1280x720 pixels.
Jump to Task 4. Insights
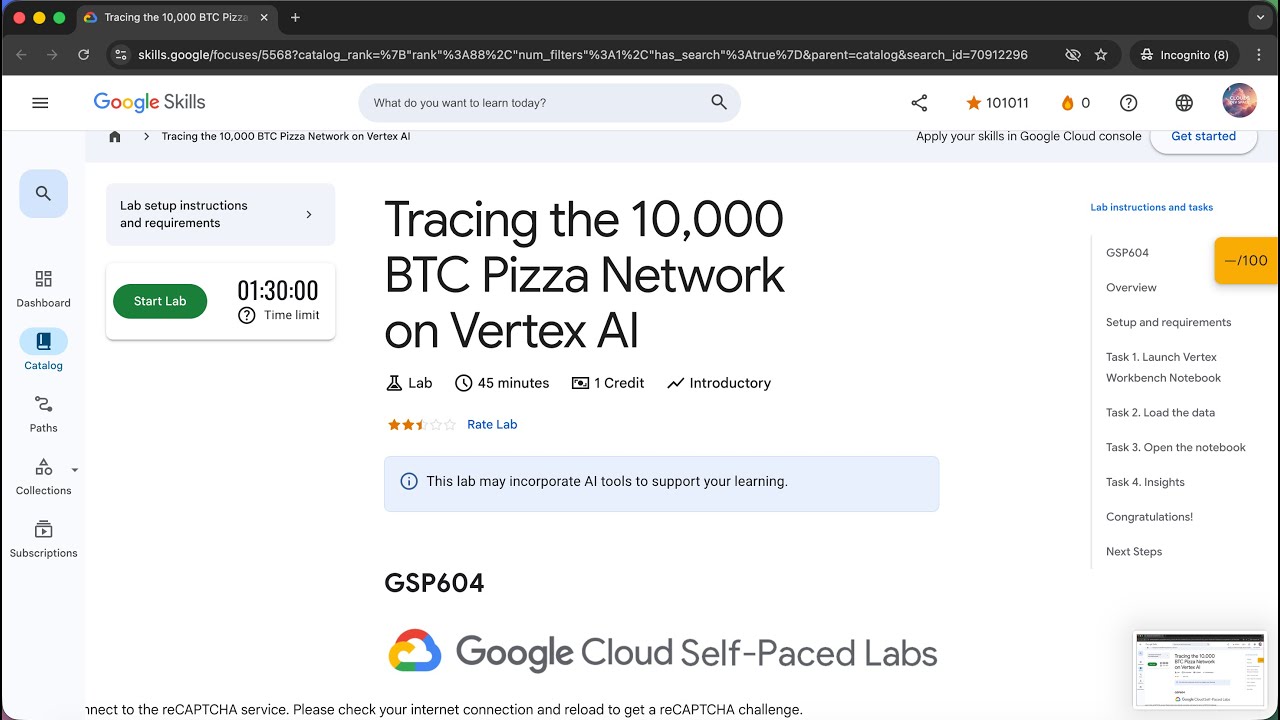pos(1145,482)
